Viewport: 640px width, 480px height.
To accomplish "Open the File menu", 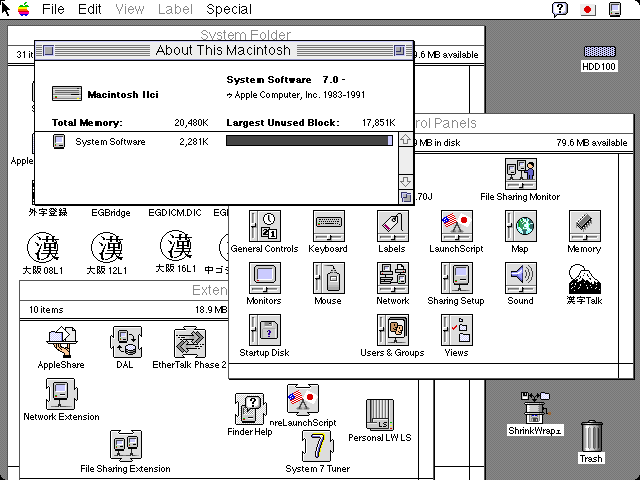I will [53, 9].
